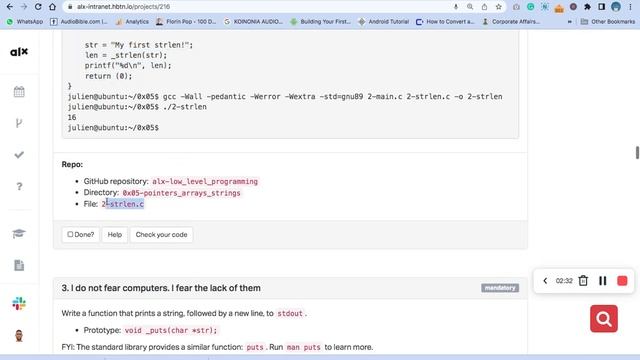This screenshot has width=640, height=360.
Task: Stop the recording with the red square
Action: (622, 281)
